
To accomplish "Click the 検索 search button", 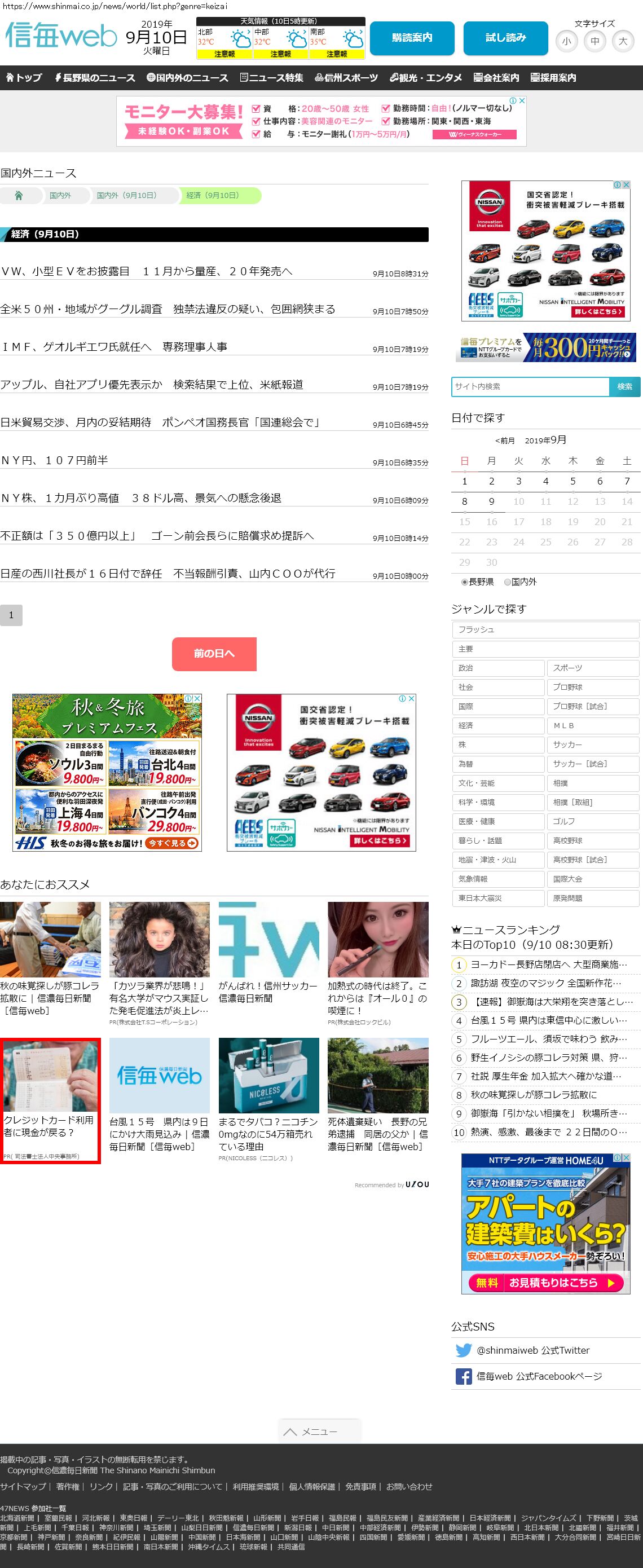I will tap(625, 386).
